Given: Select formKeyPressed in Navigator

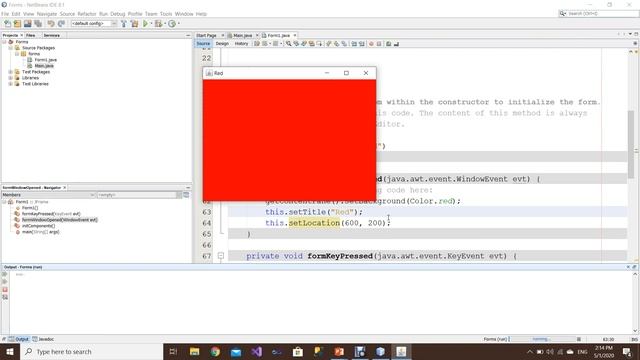Looking at the screenshot, I should pos(51,214).
